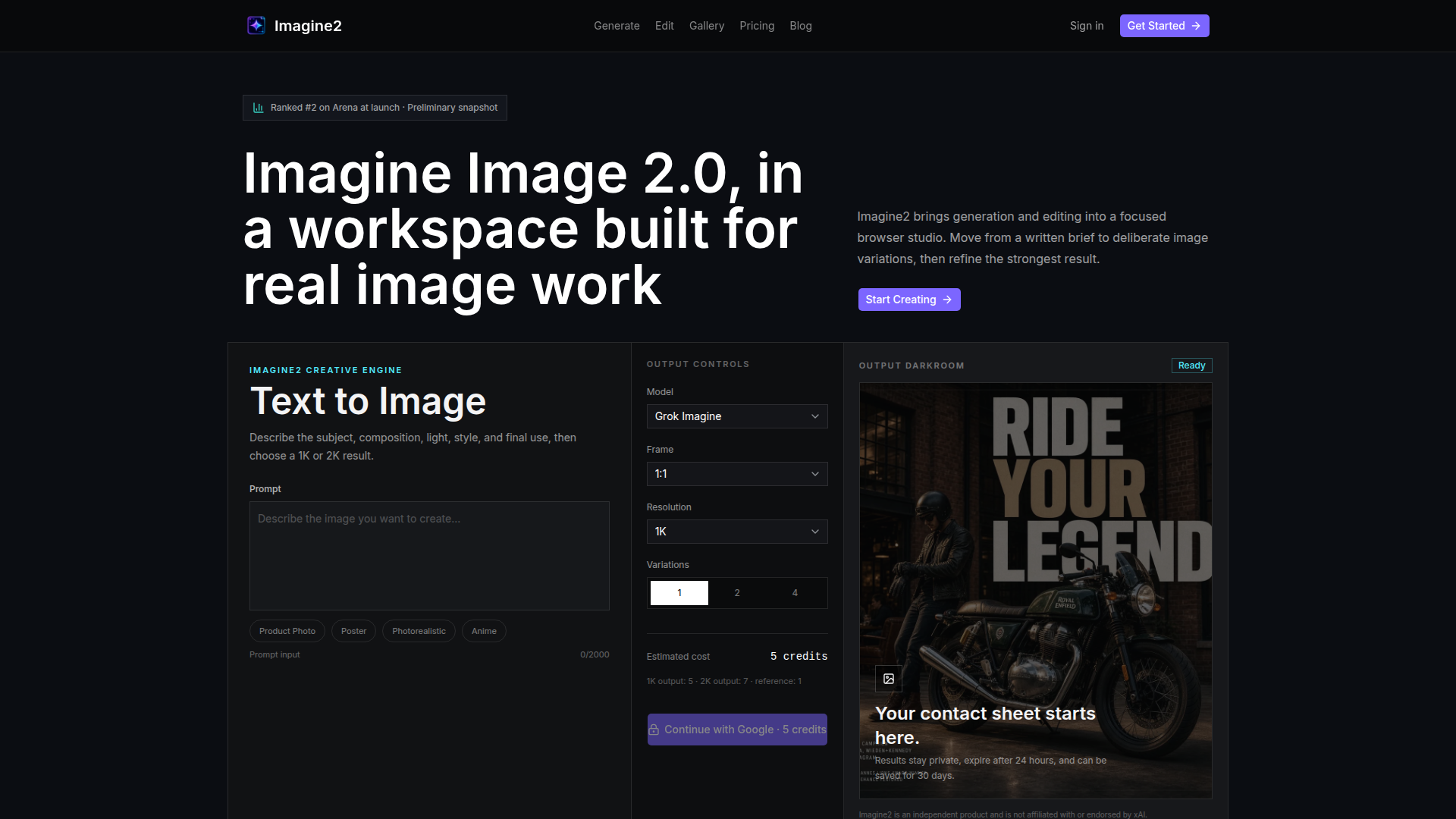Viewport: 1456px width, 819px height.
Task: Click the 5 credits estimated cost value
Action: click(x=799, y=656)
